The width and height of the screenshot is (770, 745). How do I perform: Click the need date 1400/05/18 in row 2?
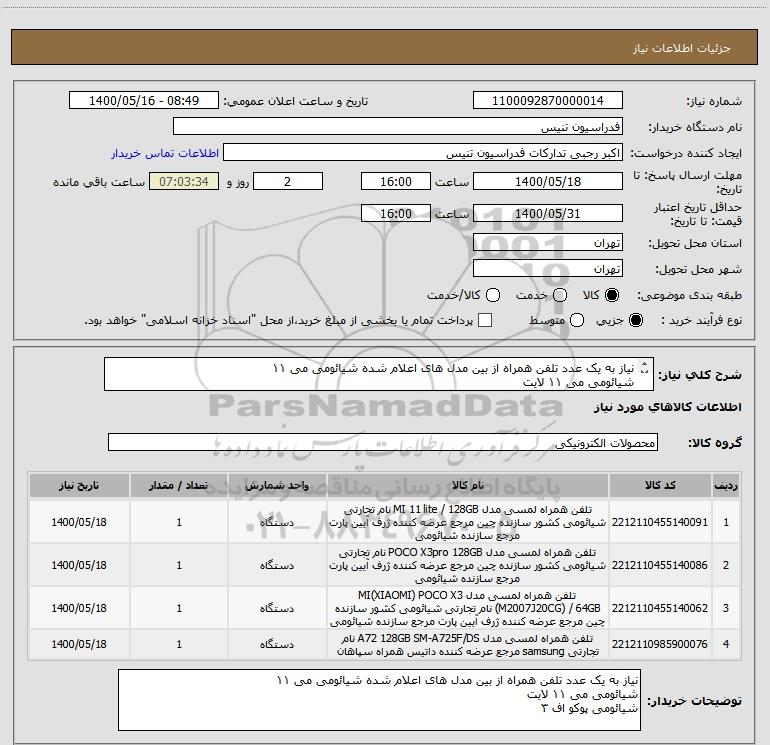point(79,565)
